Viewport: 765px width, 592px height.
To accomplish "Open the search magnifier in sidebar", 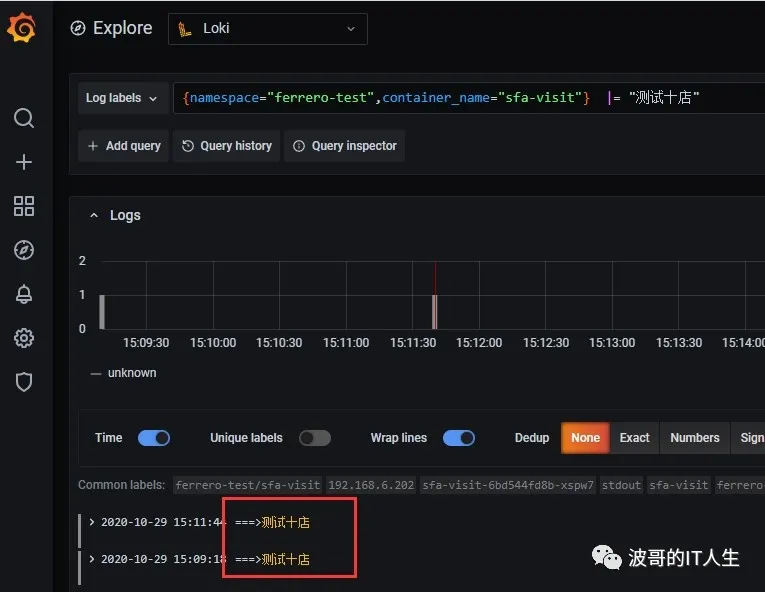I will pyautogui.click(x=23, y=118).
